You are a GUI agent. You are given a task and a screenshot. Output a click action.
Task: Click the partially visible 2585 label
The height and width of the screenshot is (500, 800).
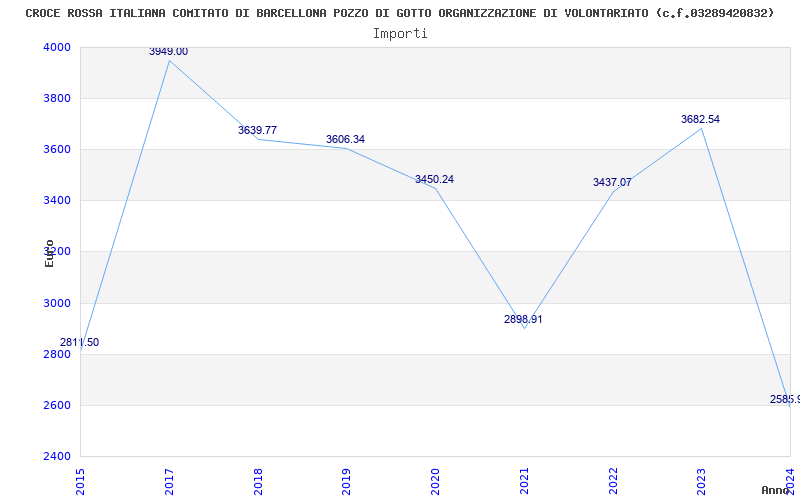click(785, 399)
